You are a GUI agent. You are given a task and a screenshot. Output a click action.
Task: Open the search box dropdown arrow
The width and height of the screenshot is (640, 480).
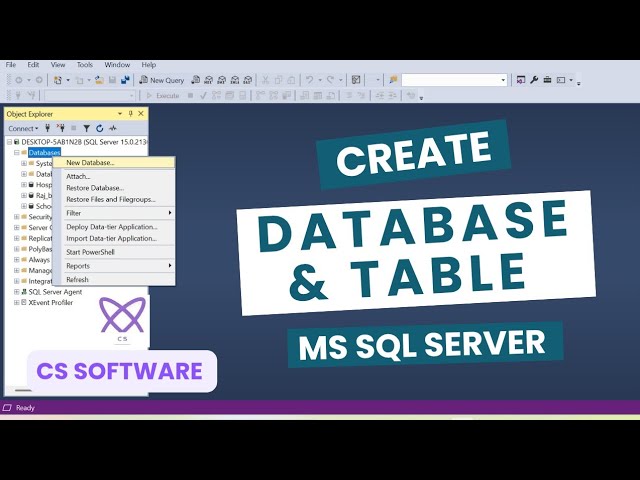tap(503, 80)
